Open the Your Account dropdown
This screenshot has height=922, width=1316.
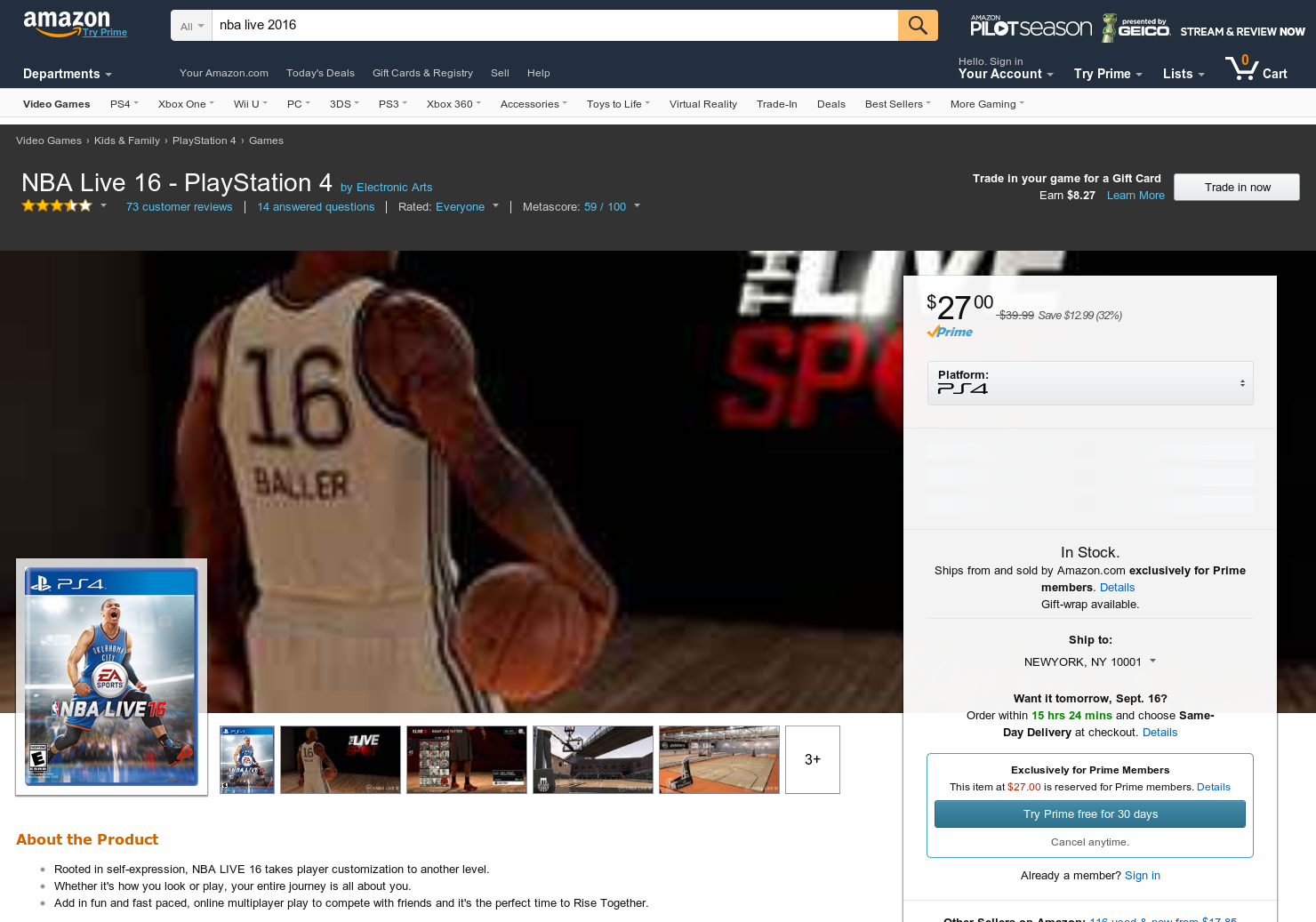click(x=1006, y=74)
